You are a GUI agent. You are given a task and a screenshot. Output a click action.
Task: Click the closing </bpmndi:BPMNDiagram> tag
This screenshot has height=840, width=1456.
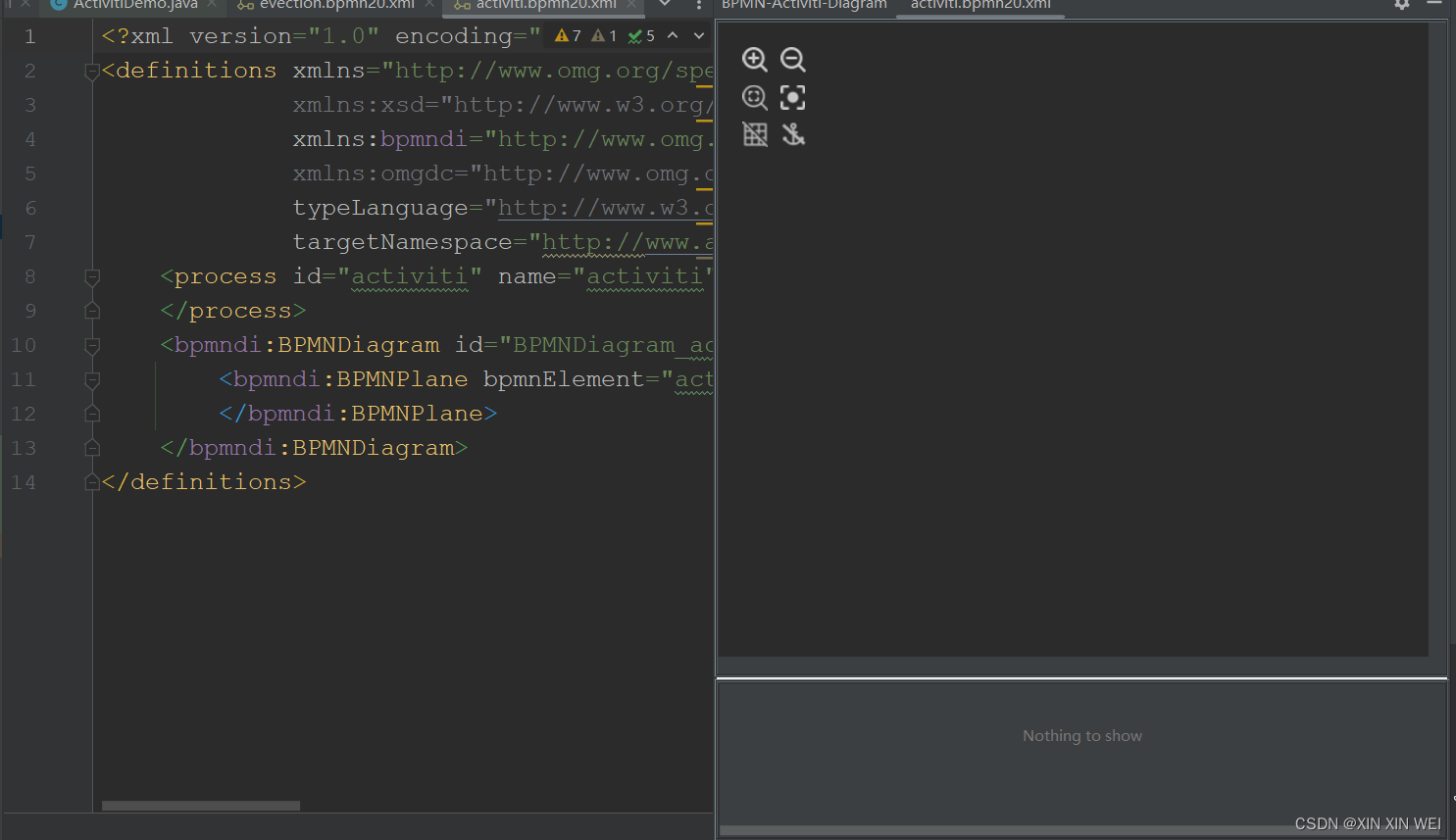point(314,448)
